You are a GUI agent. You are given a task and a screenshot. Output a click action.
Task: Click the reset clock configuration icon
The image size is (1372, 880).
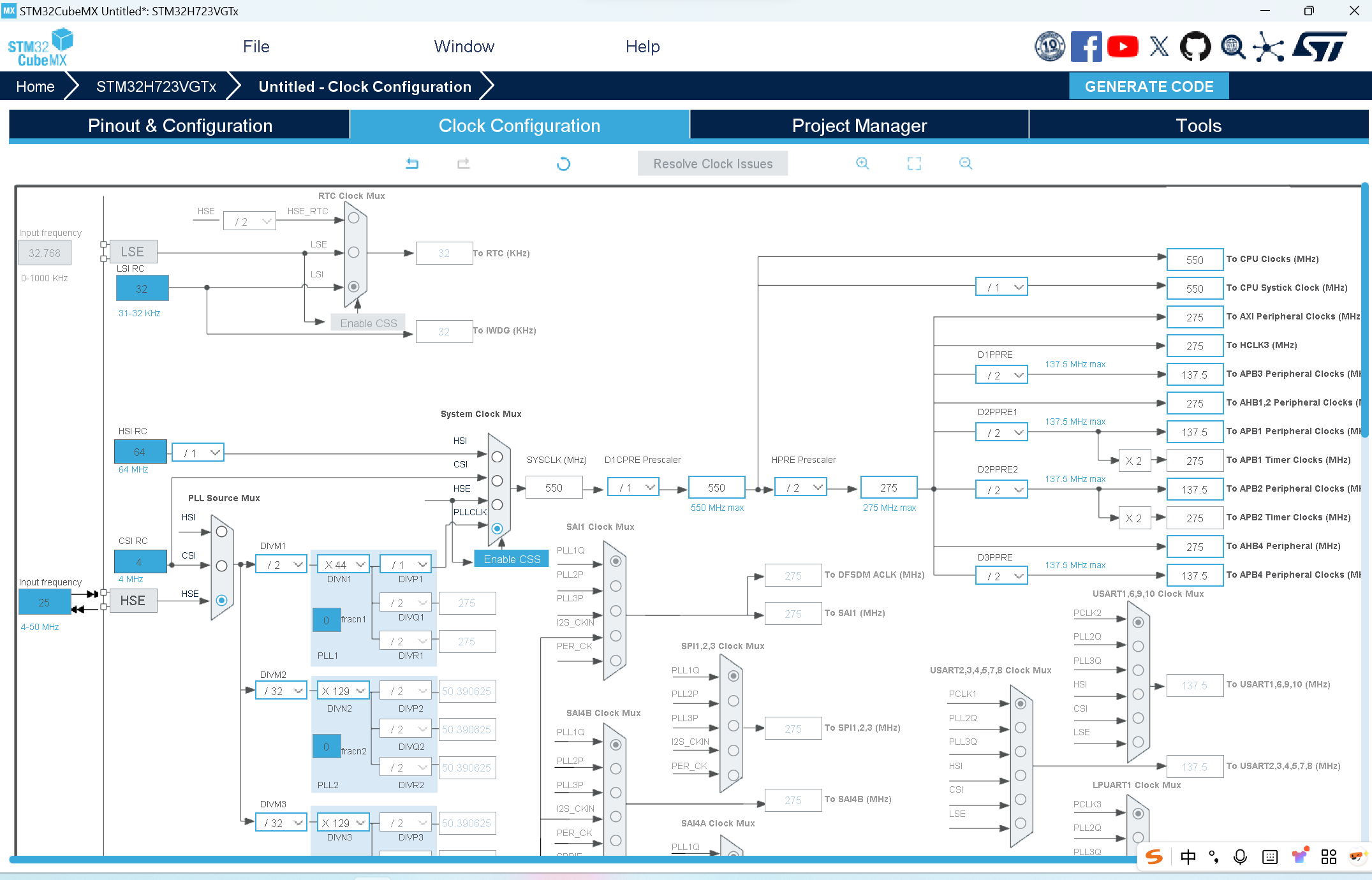(563, 164)
